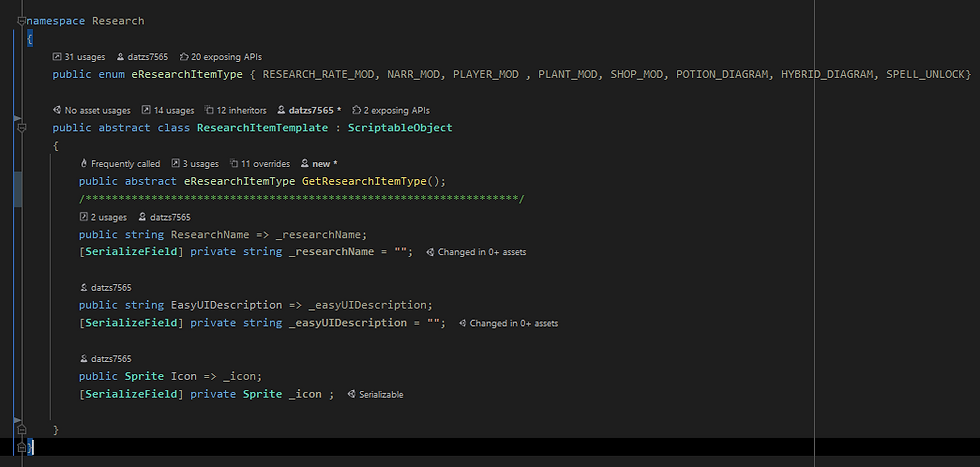Click the HYBRID_DIAGRAM enum member
The height and width of the screenshot is (467, 980).
click(827, 74)
